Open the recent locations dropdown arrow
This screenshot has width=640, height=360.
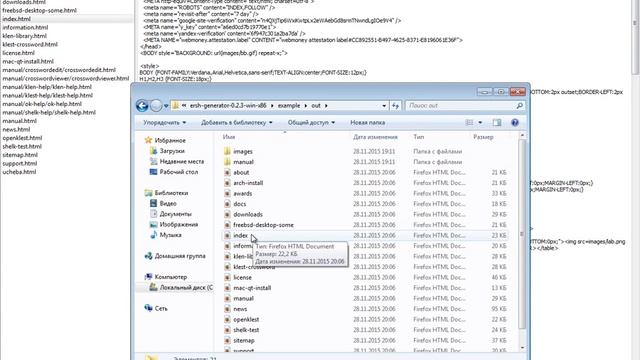(x=166, y=106)
